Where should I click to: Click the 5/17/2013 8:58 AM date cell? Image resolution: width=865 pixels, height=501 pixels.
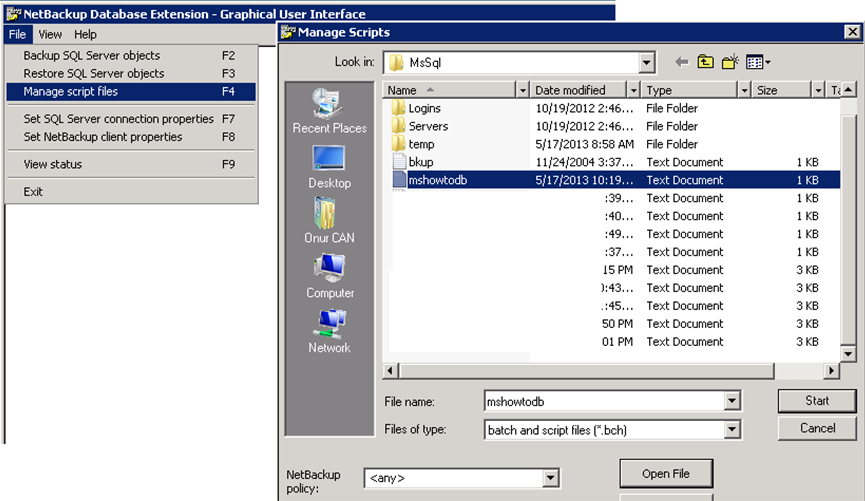tap(585, 144)
